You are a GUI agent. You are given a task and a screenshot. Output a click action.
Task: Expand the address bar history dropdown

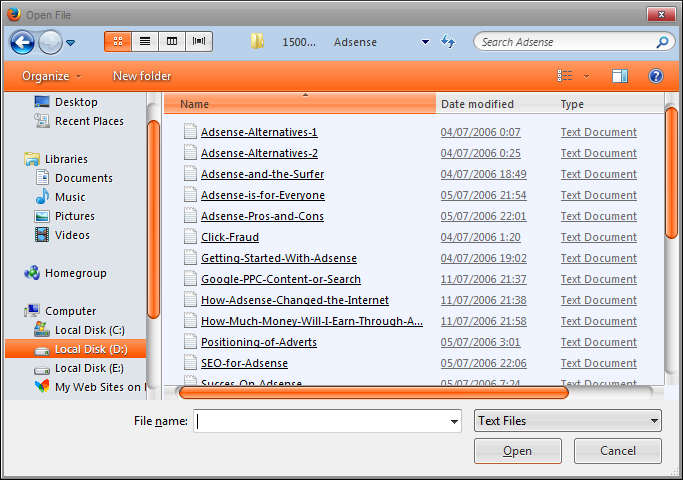coord(425,42)
